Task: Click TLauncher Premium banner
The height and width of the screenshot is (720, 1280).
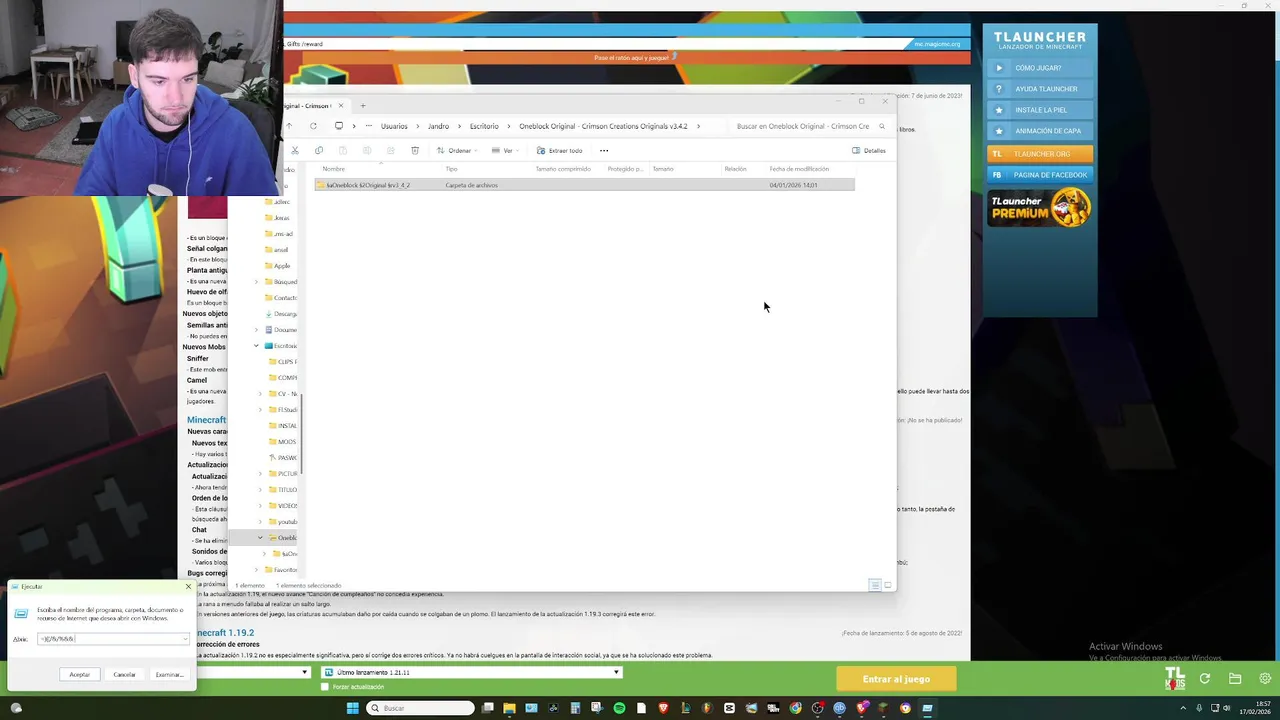Action: click(x=1040, y=208)
